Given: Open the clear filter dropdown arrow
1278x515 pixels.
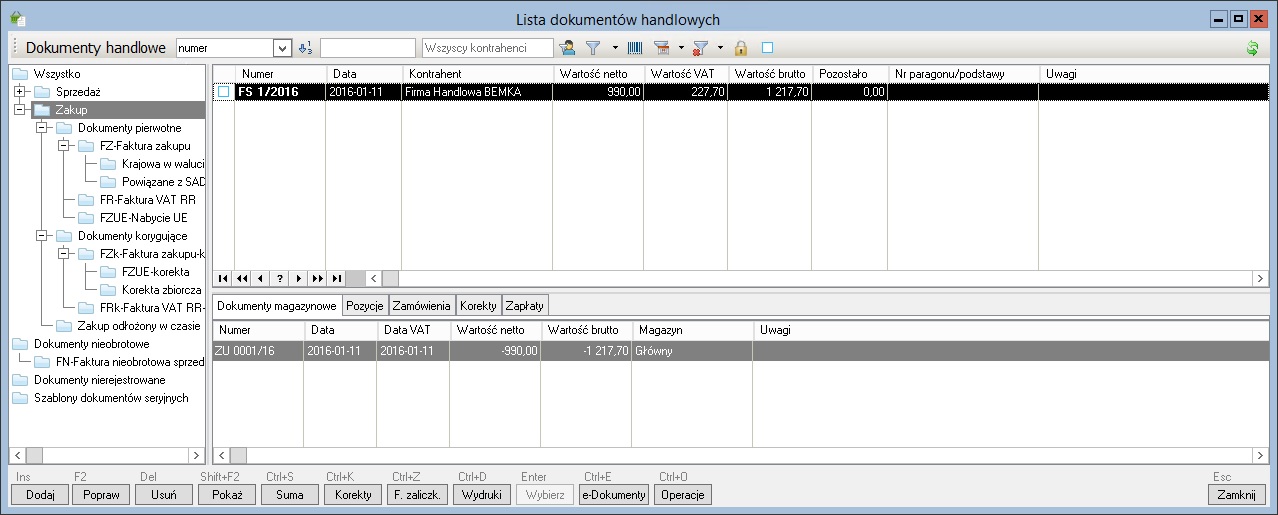Looking at the screenshot, I should click(720, 48).
